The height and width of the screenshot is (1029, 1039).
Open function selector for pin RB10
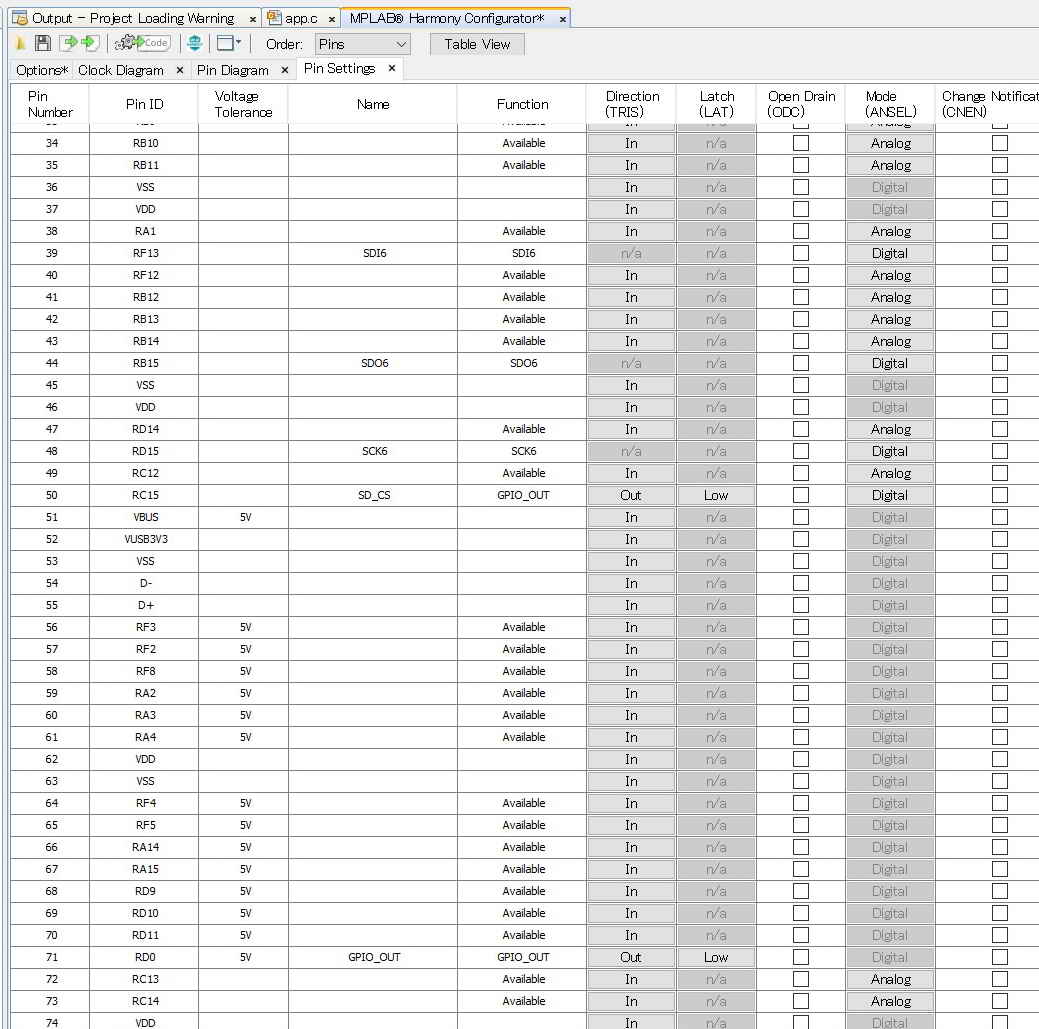pyautogui.click(x=523, y=143)
